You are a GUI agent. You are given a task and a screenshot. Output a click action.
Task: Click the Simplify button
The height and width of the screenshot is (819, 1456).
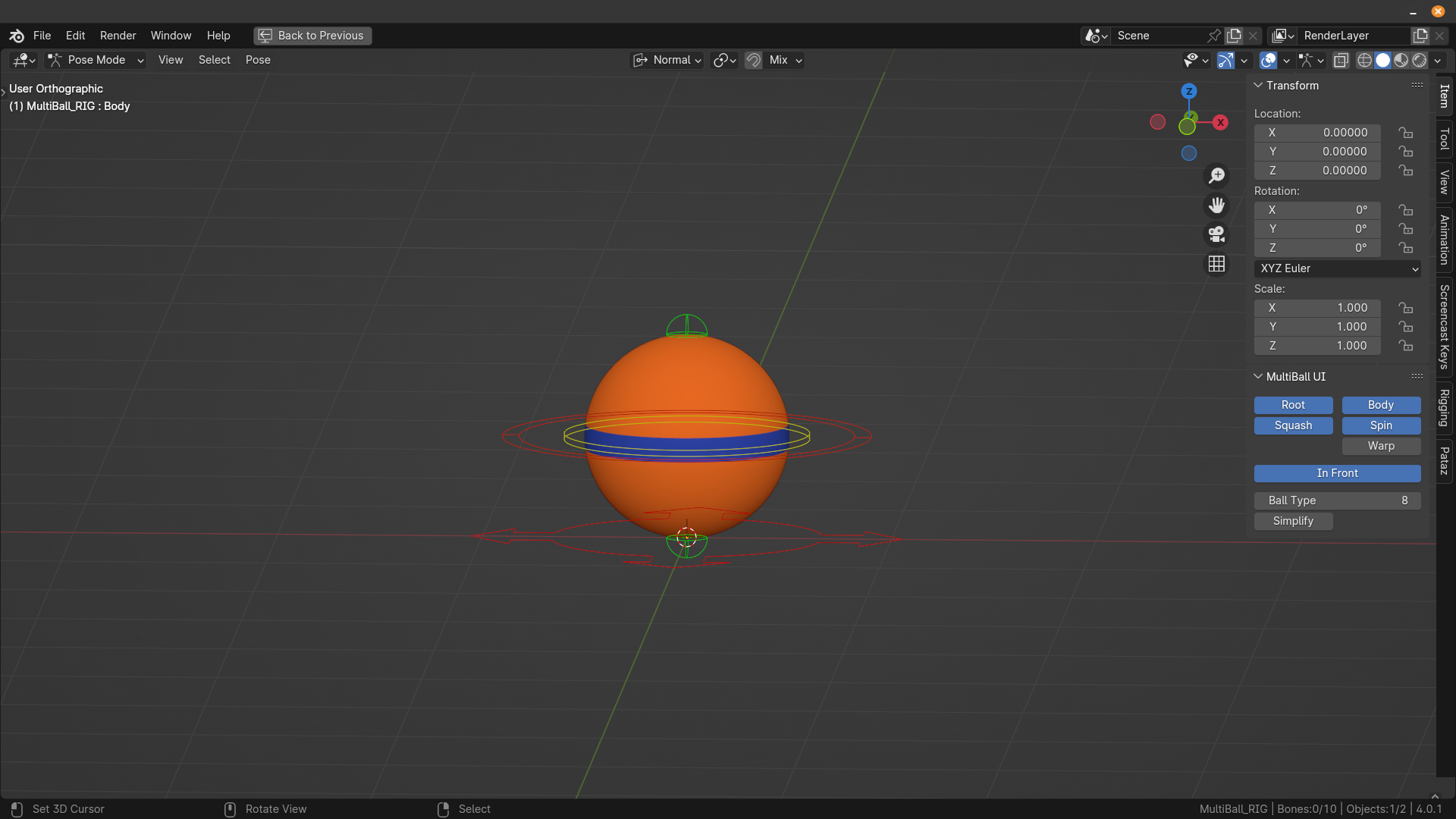coord(1292,521)
